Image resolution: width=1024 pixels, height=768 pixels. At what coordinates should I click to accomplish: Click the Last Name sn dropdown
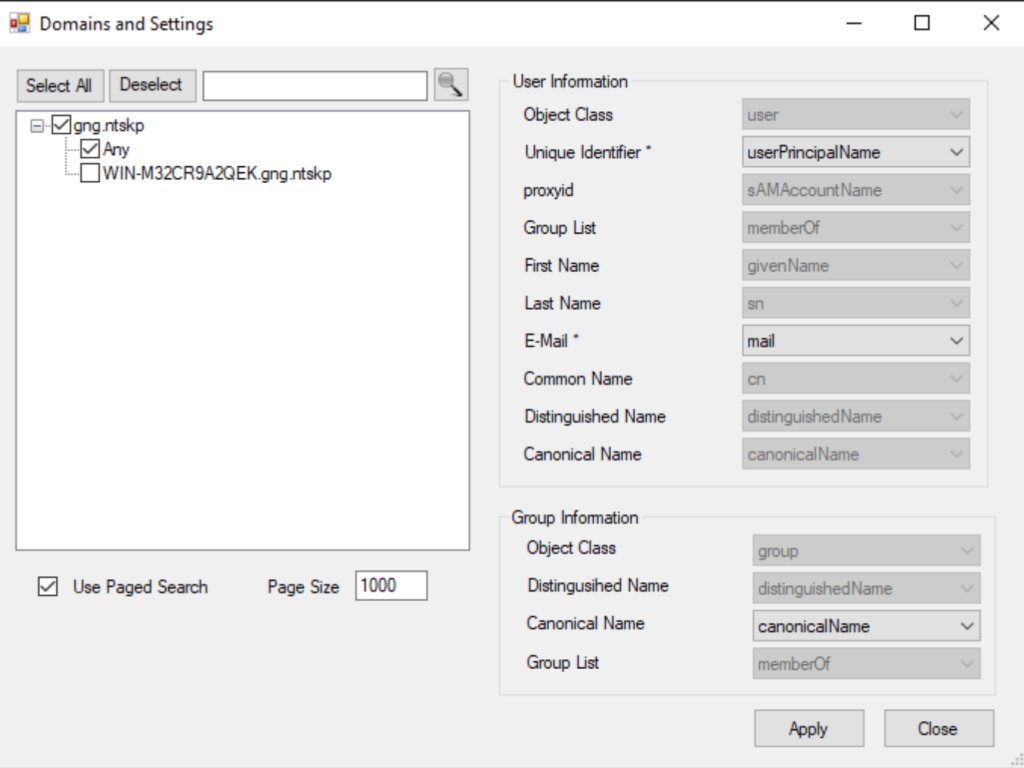pyautogui.click(x=856, y=304)
